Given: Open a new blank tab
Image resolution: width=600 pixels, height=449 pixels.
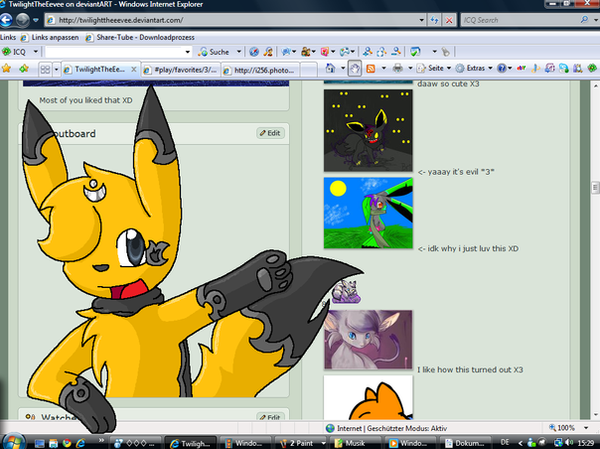Looking at the screenshot, I should [x=308, y=70].
